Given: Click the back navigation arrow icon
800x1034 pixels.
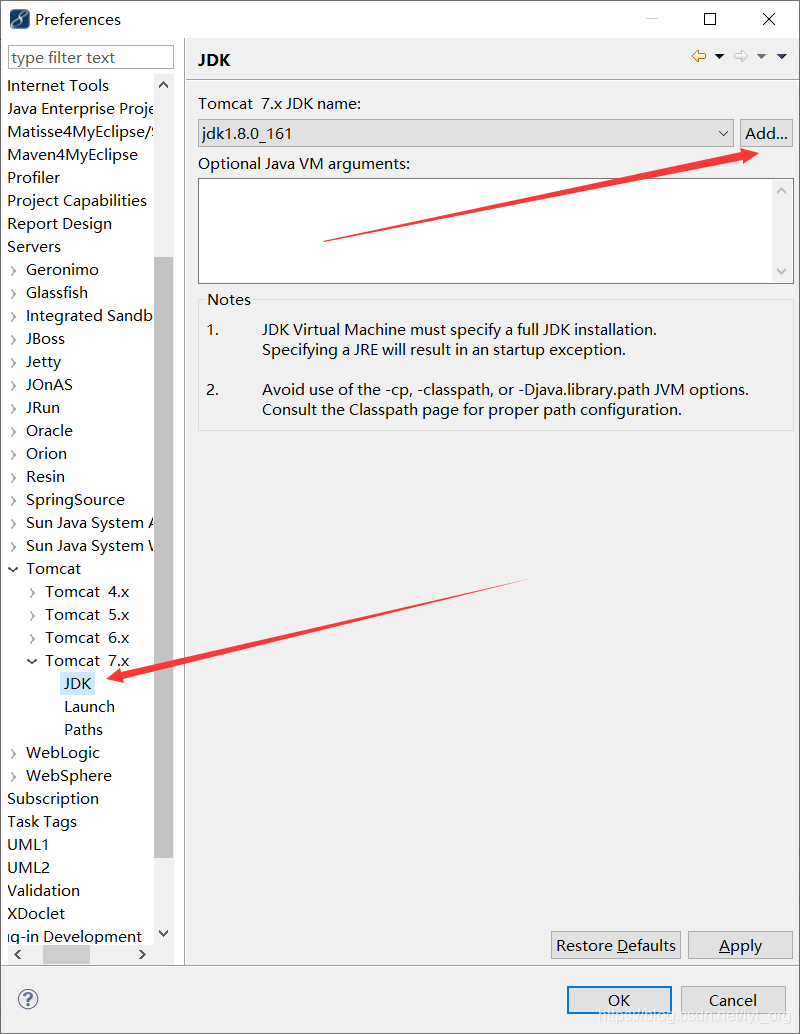Looking at the screenshot, I should [698, 57].
